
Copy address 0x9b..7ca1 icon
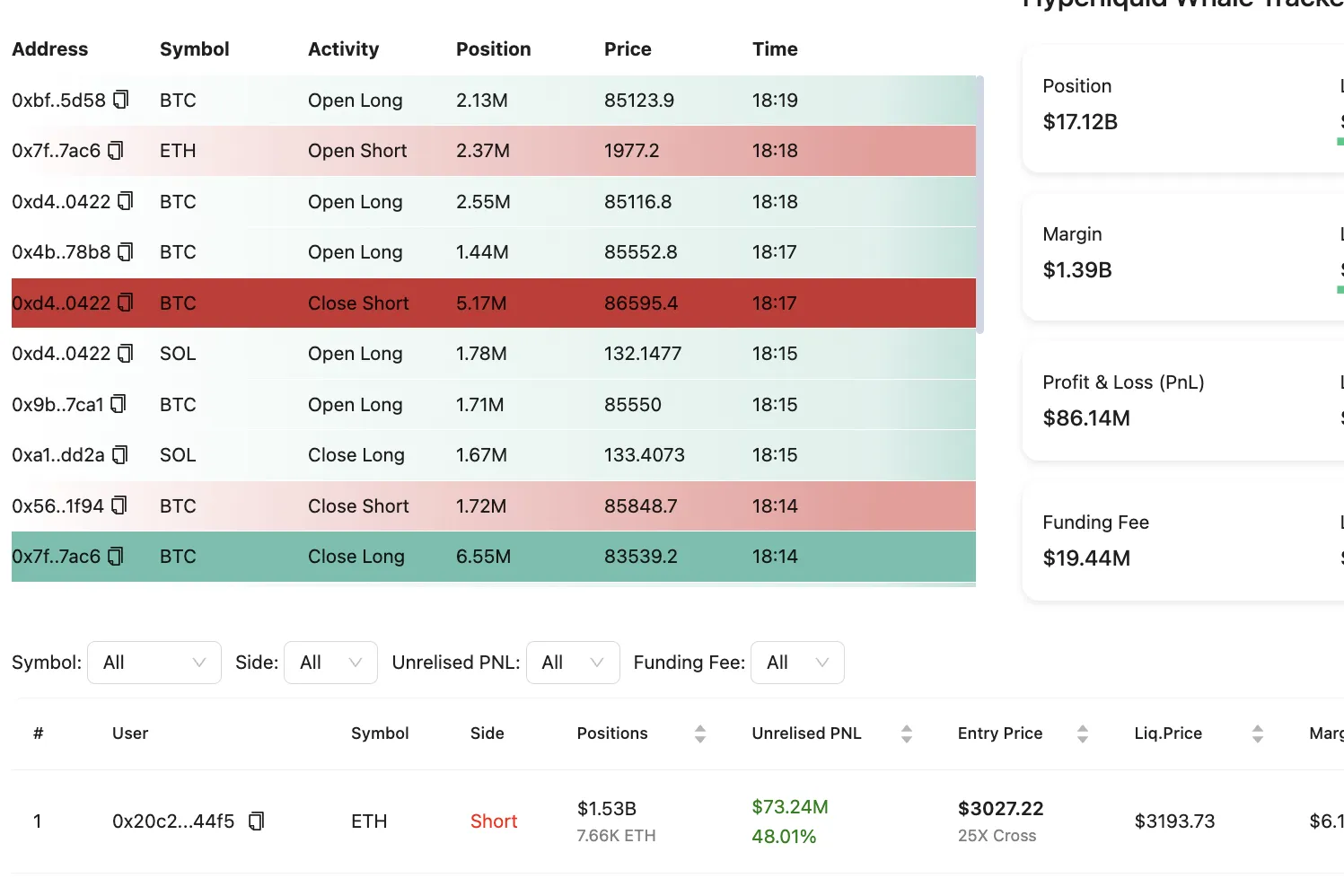(x=119, y=404)
